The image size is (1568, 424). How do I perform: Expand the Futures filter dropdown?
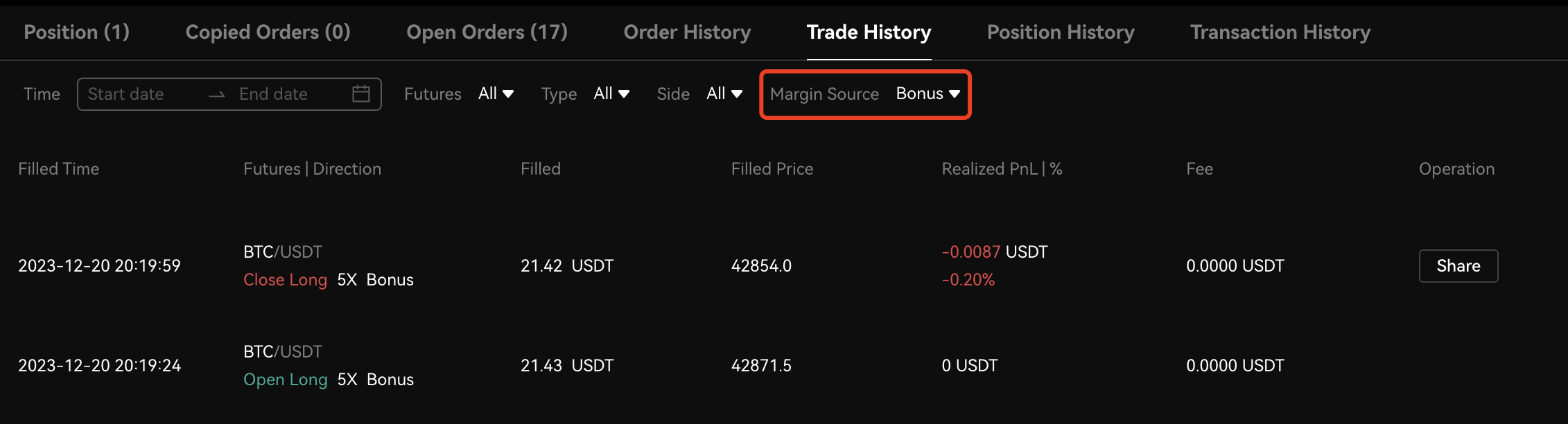point(496,94)
